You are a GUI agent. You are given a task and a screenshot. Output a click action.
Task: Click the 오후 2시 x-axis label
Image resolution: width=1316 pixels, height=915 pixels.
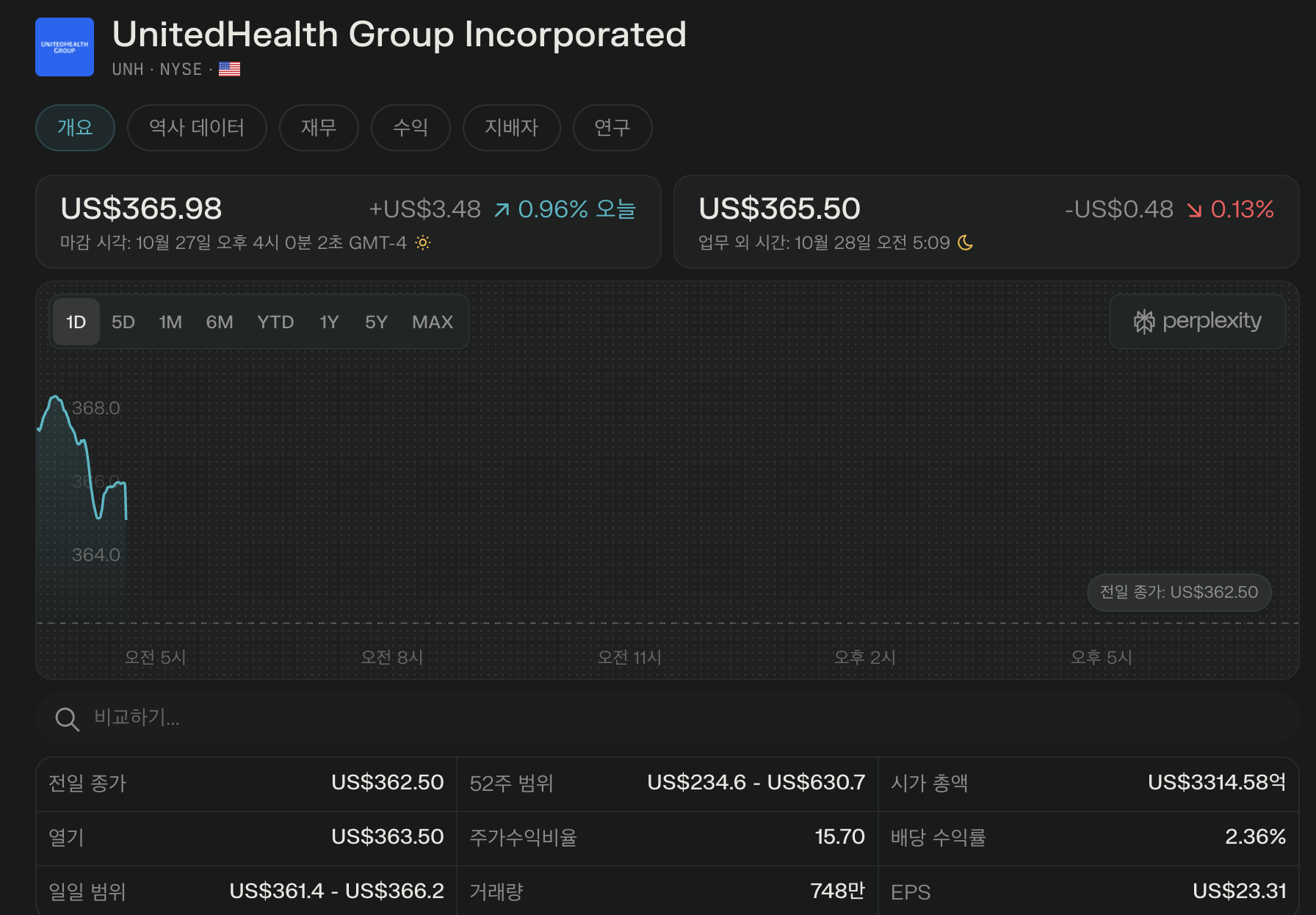tap(864, 657)
